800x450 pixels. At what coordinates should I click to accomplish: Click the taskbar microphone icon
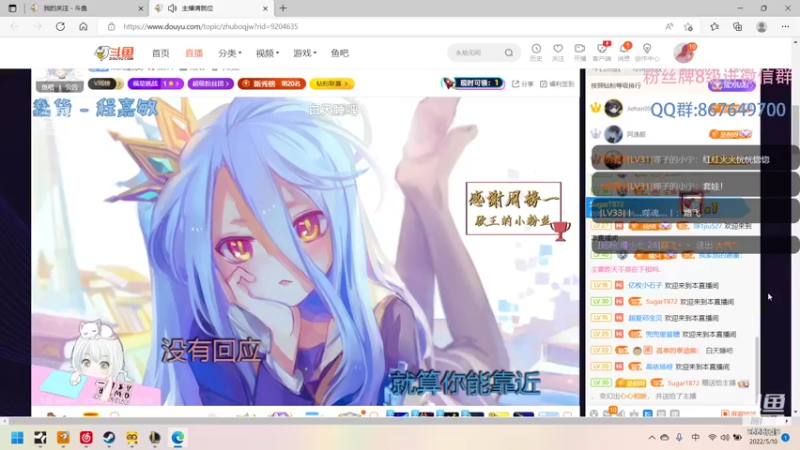(x=679, y=437)
